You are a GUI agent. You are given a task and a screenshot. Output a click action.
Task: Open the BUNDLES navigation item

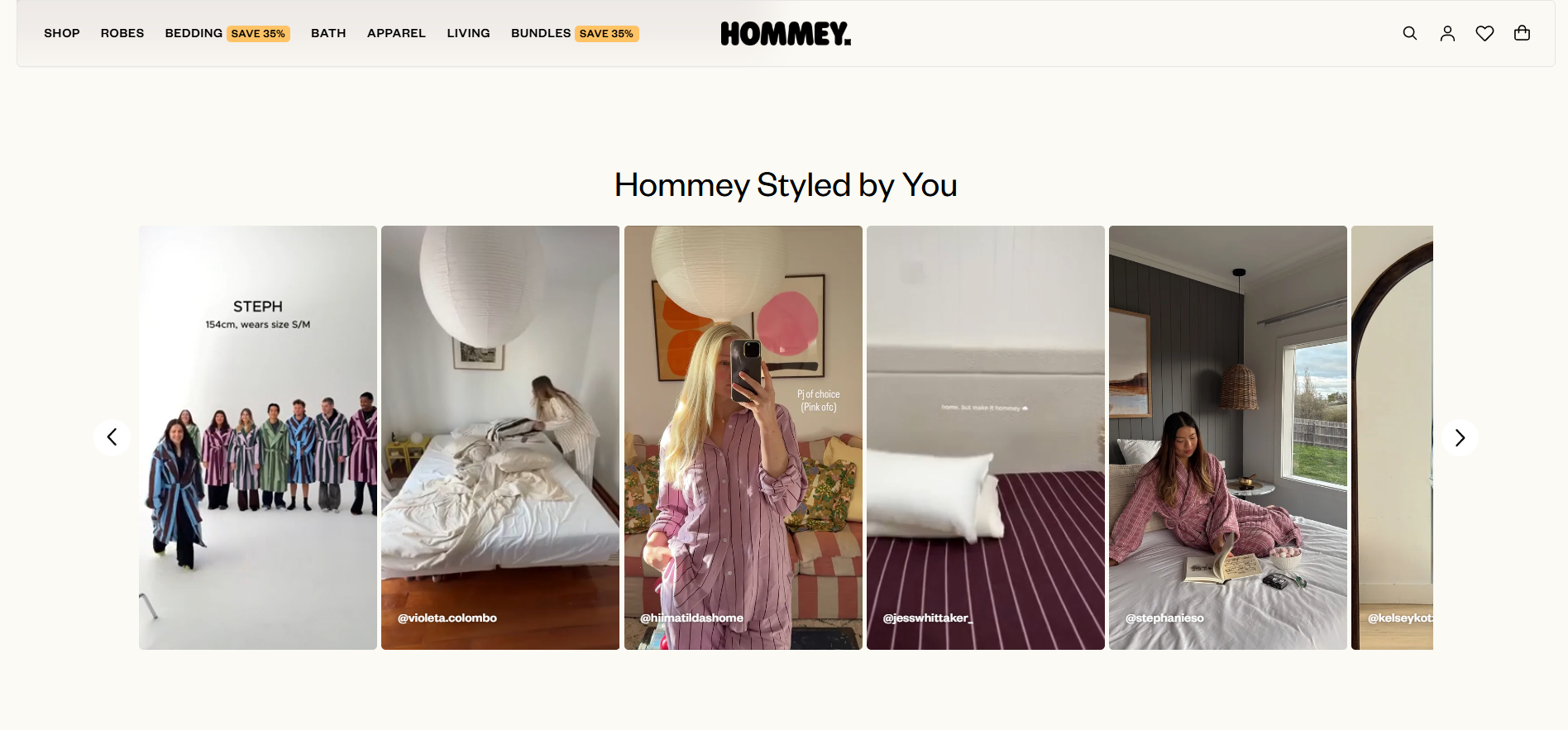pos(575,33)
